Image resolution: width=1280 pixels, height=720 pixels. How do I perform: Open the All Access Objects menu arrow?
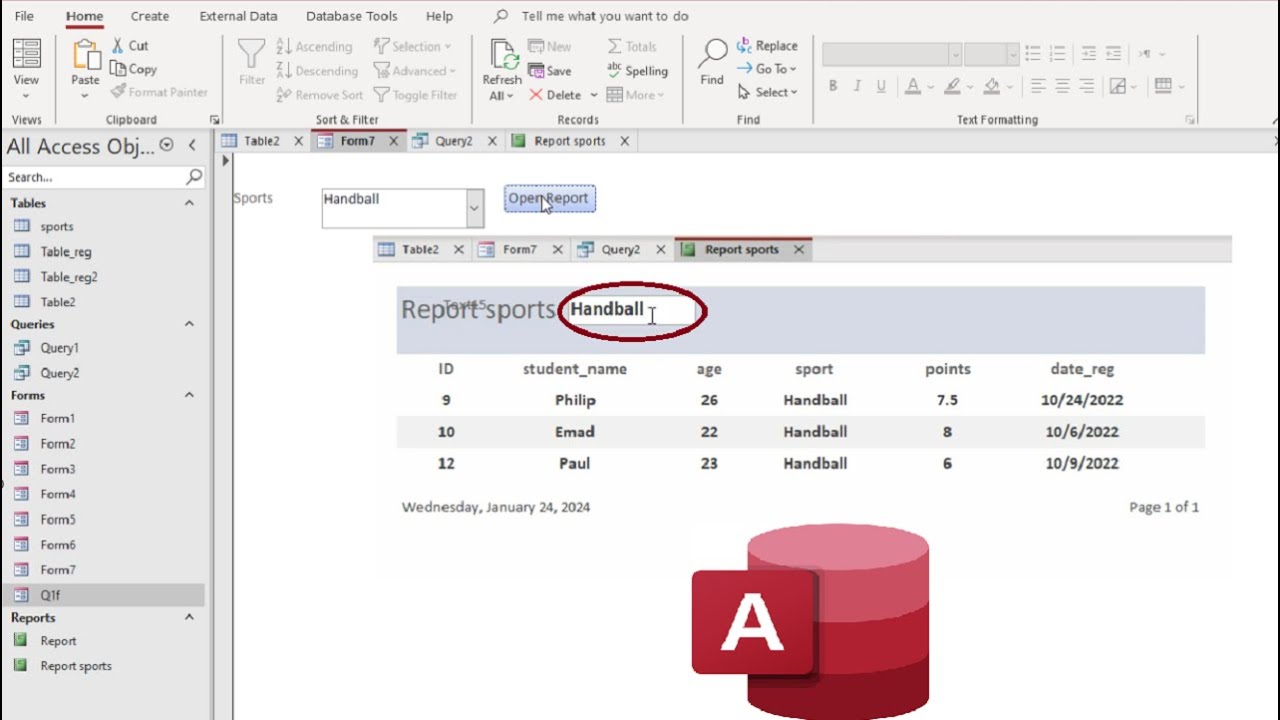point(166,145)
